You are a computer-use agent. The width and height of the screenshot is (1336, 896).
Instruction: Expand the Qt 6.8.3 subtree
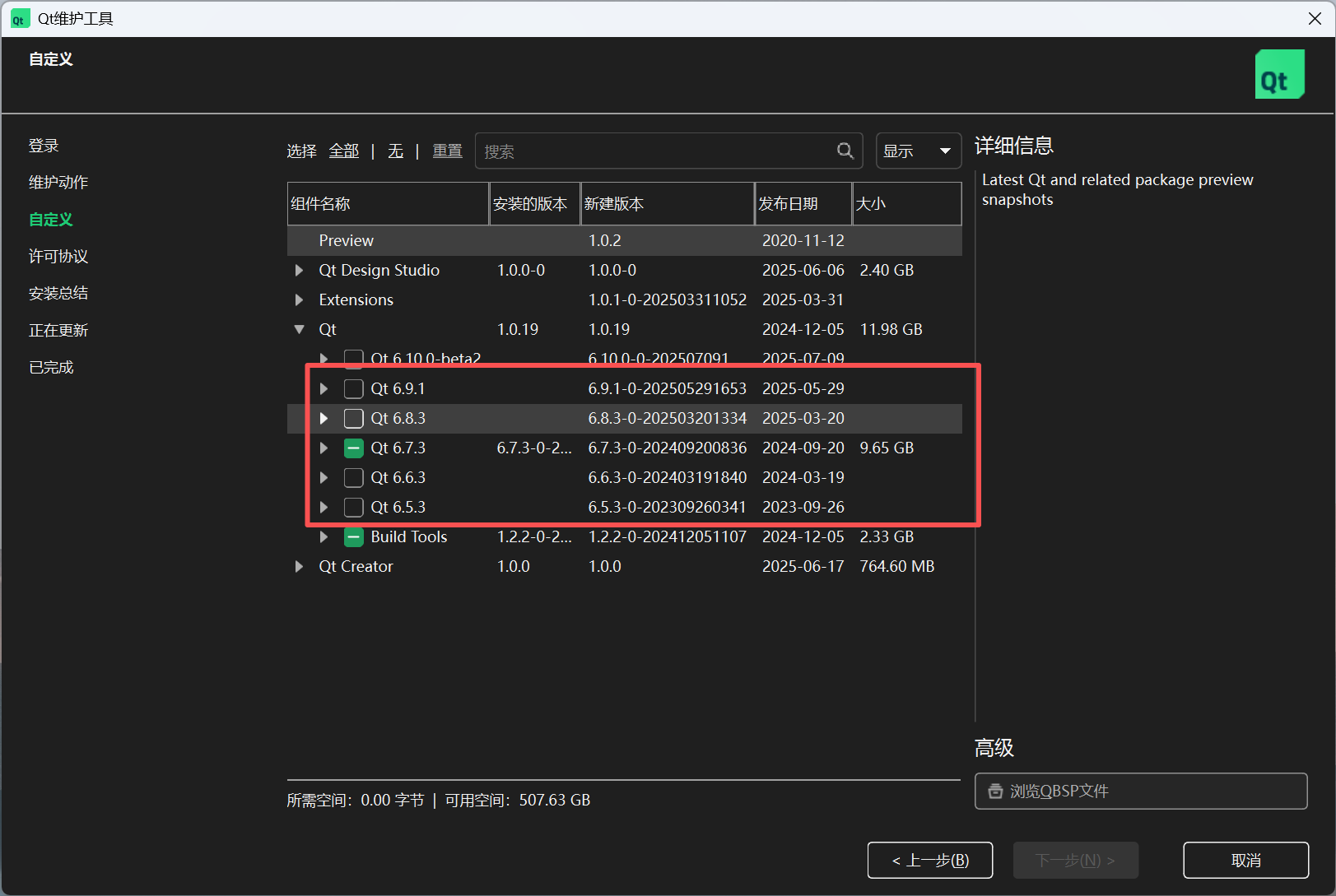pyautogui.click(x=324, y=418)
